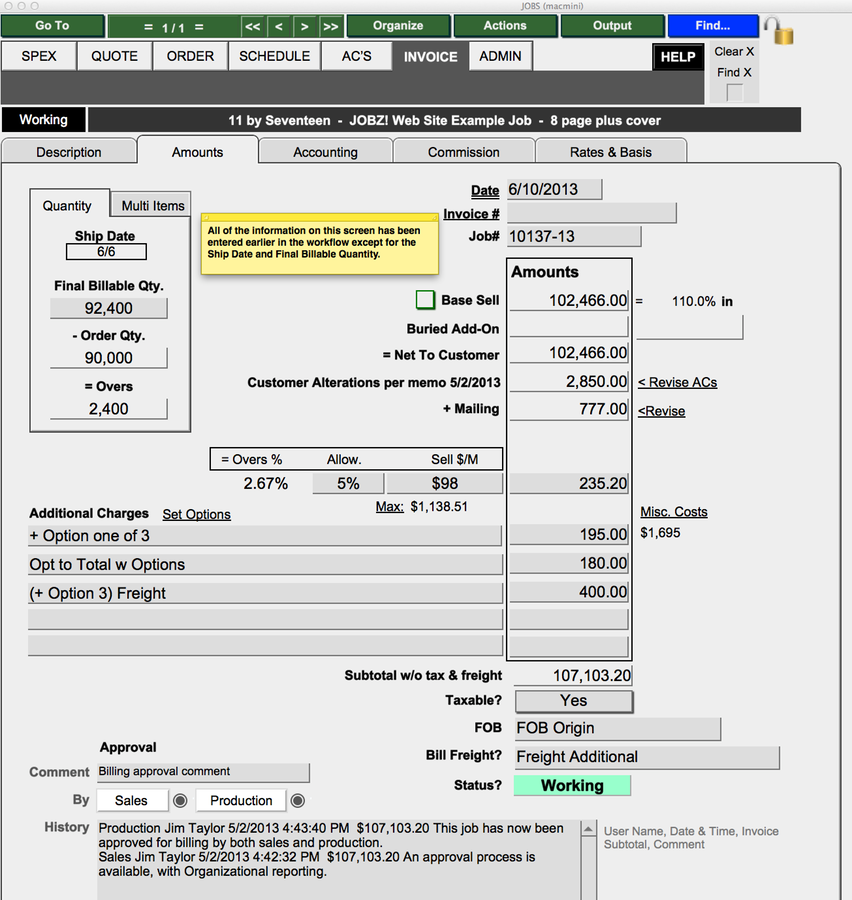
Task: Select the Production approval radio button
Action: click(x=297, y=800)
